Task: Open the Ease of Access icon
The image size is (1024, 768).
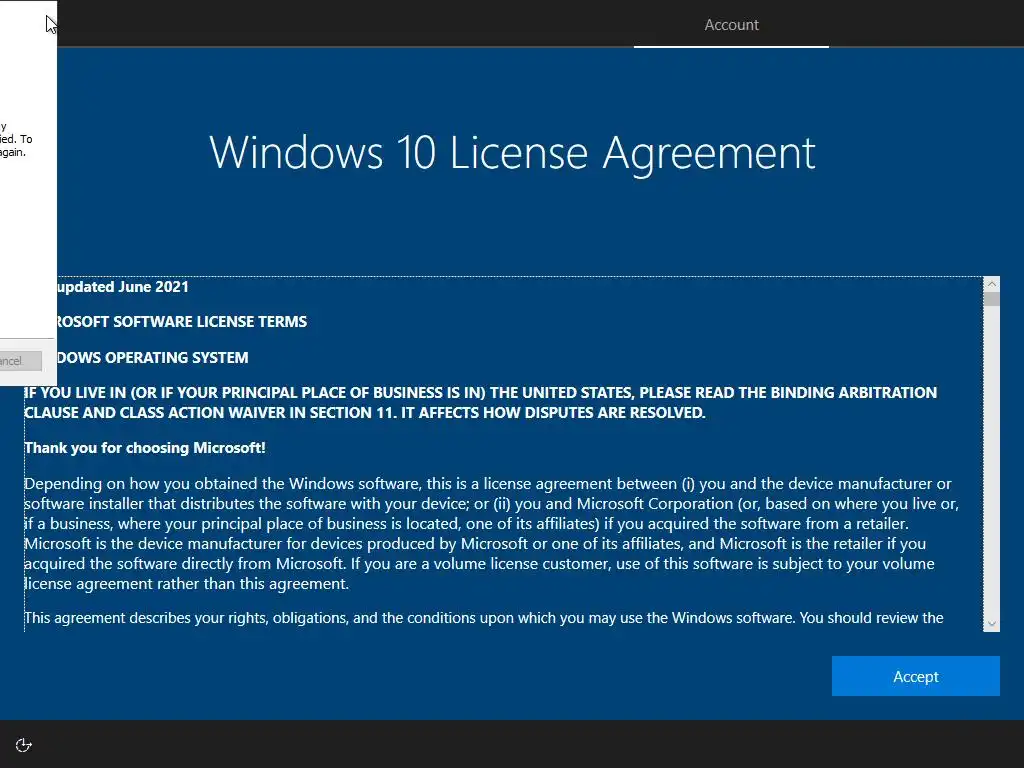Action: point(24,745)
